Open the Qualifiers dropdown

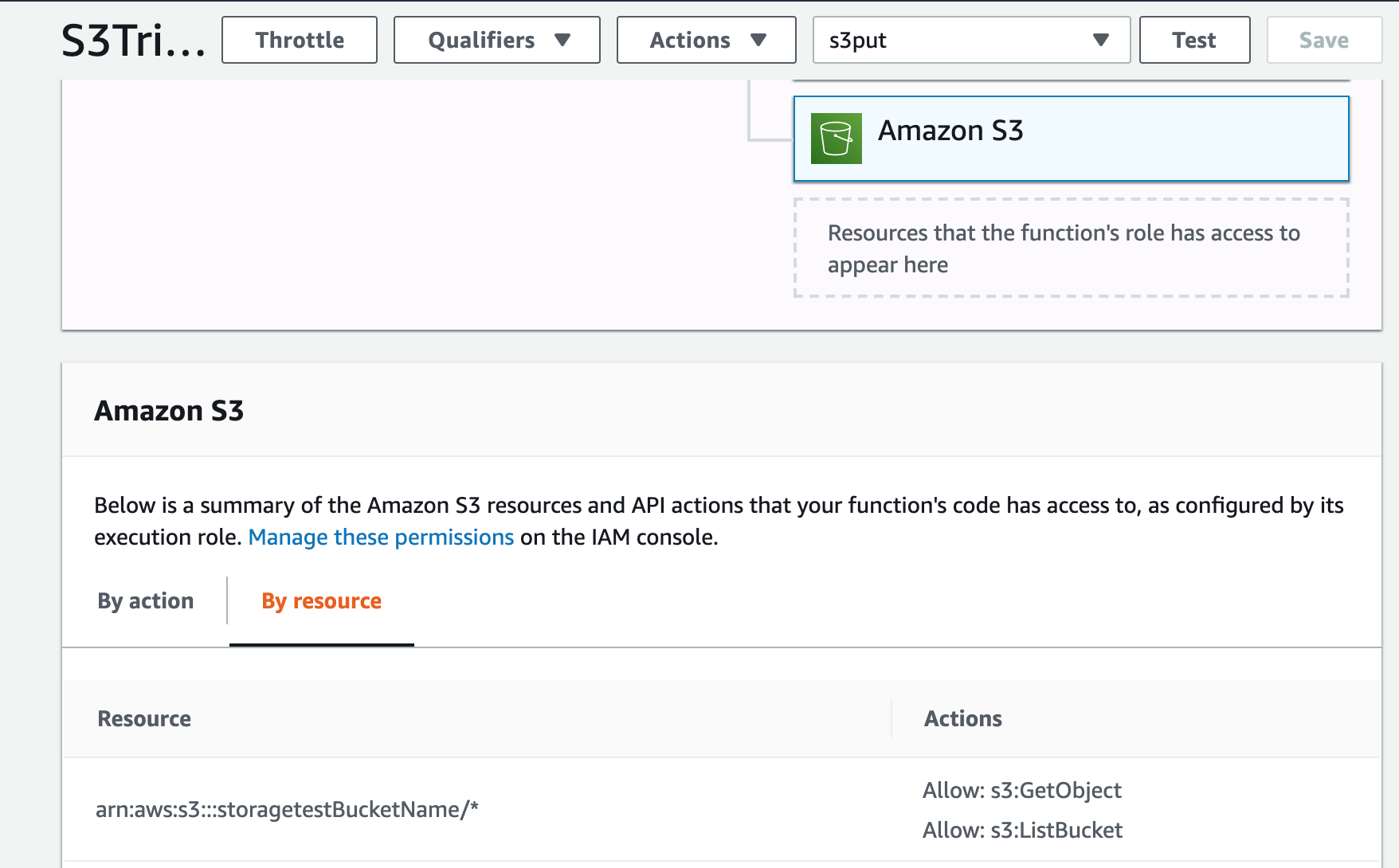pos(496,40)
